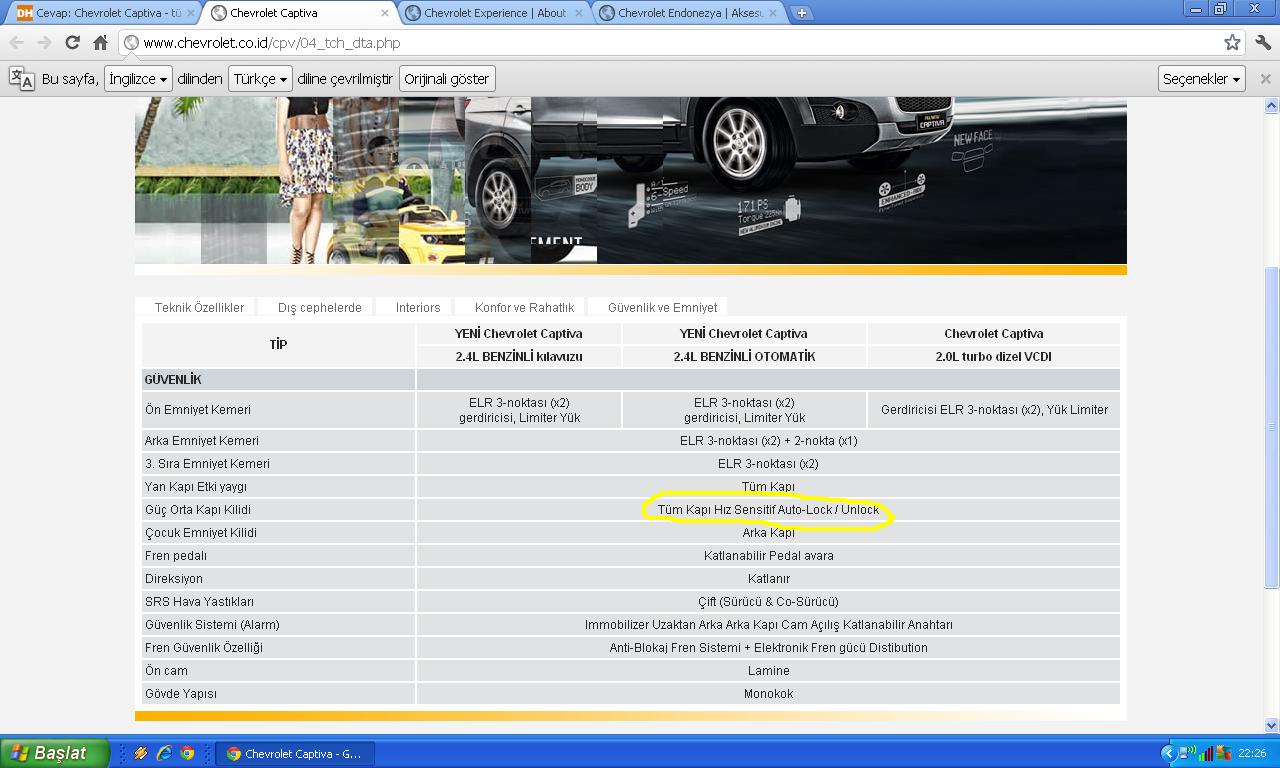Switch to the Chevrolet Experience tab
This screenshot has height=768, width=1280.
coord(494,13)
